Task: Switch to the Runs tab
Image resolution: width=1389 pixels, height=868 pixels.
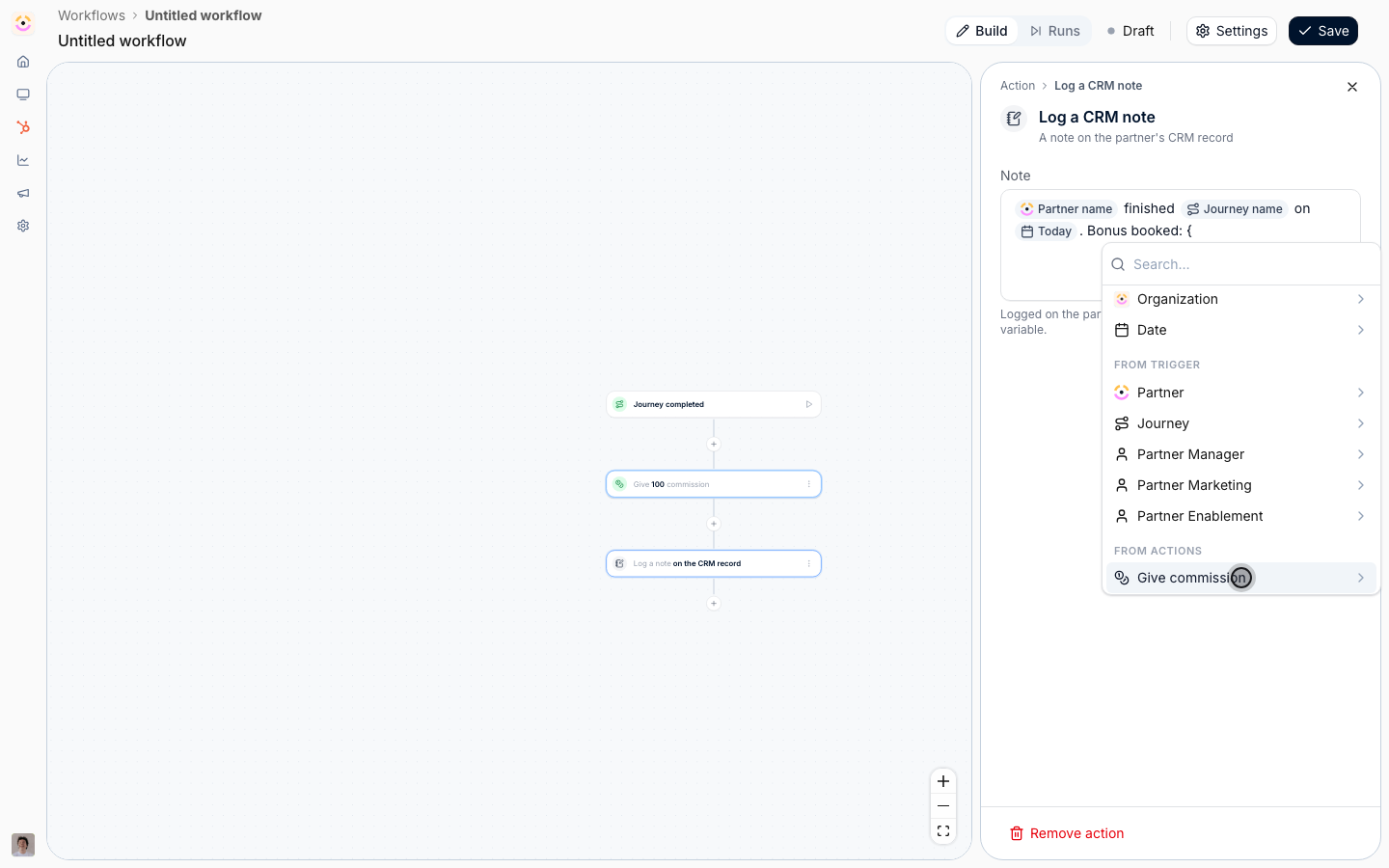Action: (x=1055, y=31)
